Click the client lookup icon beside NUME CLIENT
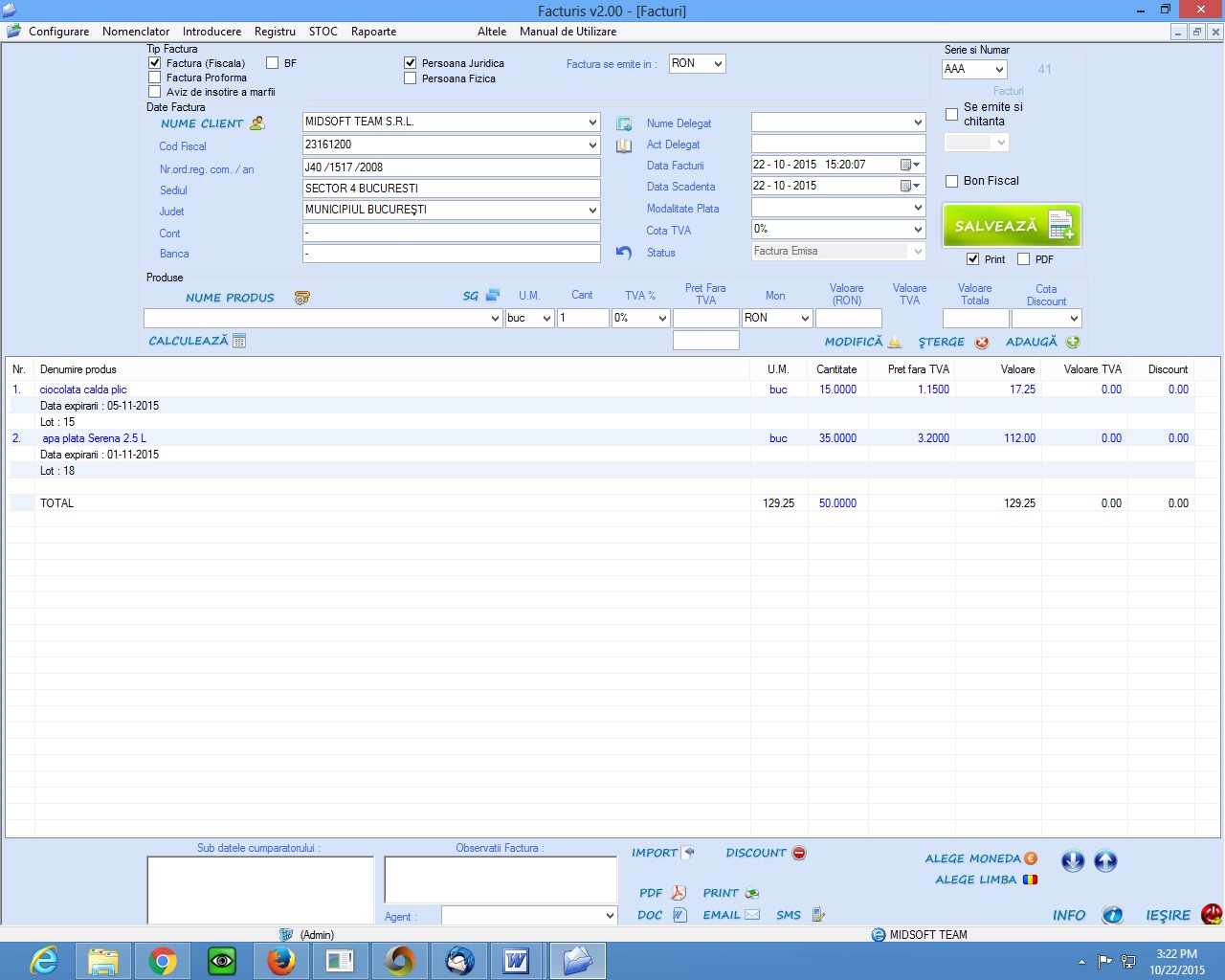The height and width of the screenshot is (980, 1225). 256,123
